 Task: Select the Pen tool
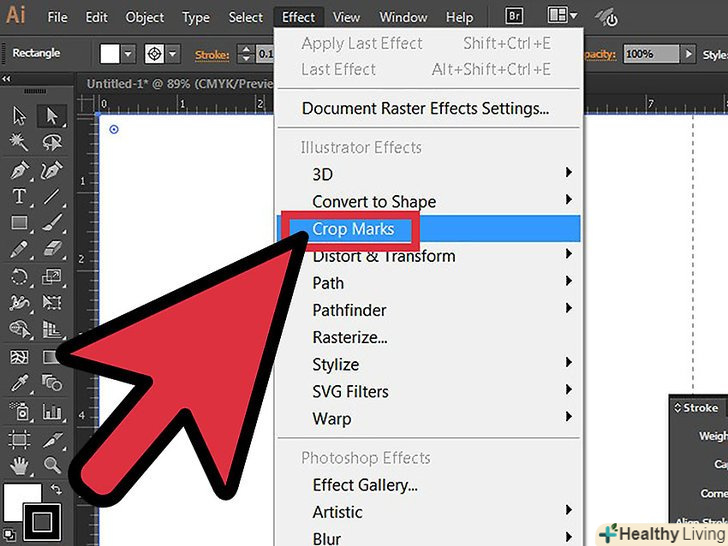tap(19, 170)
